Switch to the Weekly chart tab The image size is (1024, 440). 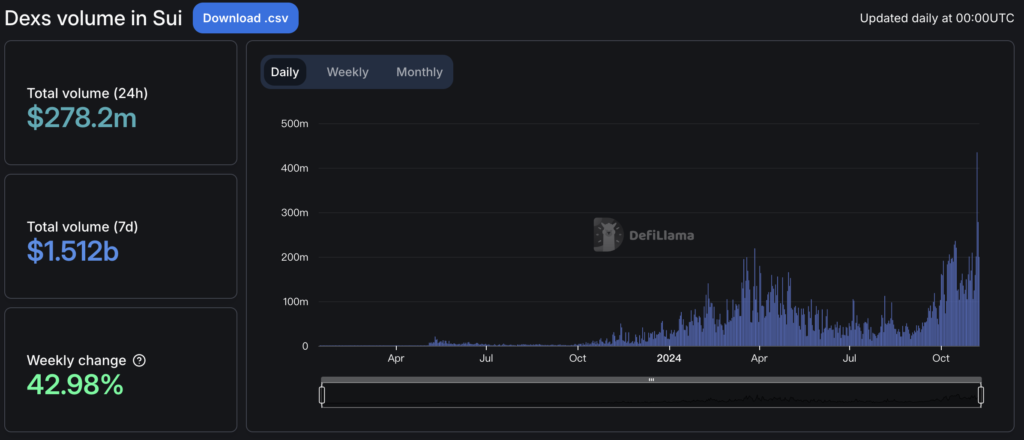[347, 72]
